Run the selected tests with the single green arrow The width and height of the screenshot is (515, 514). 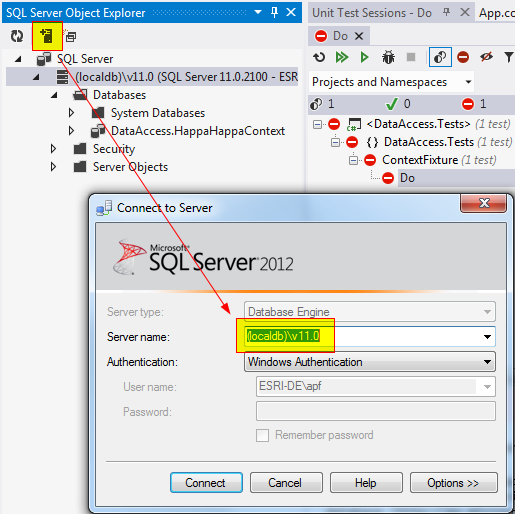point(364,57)
